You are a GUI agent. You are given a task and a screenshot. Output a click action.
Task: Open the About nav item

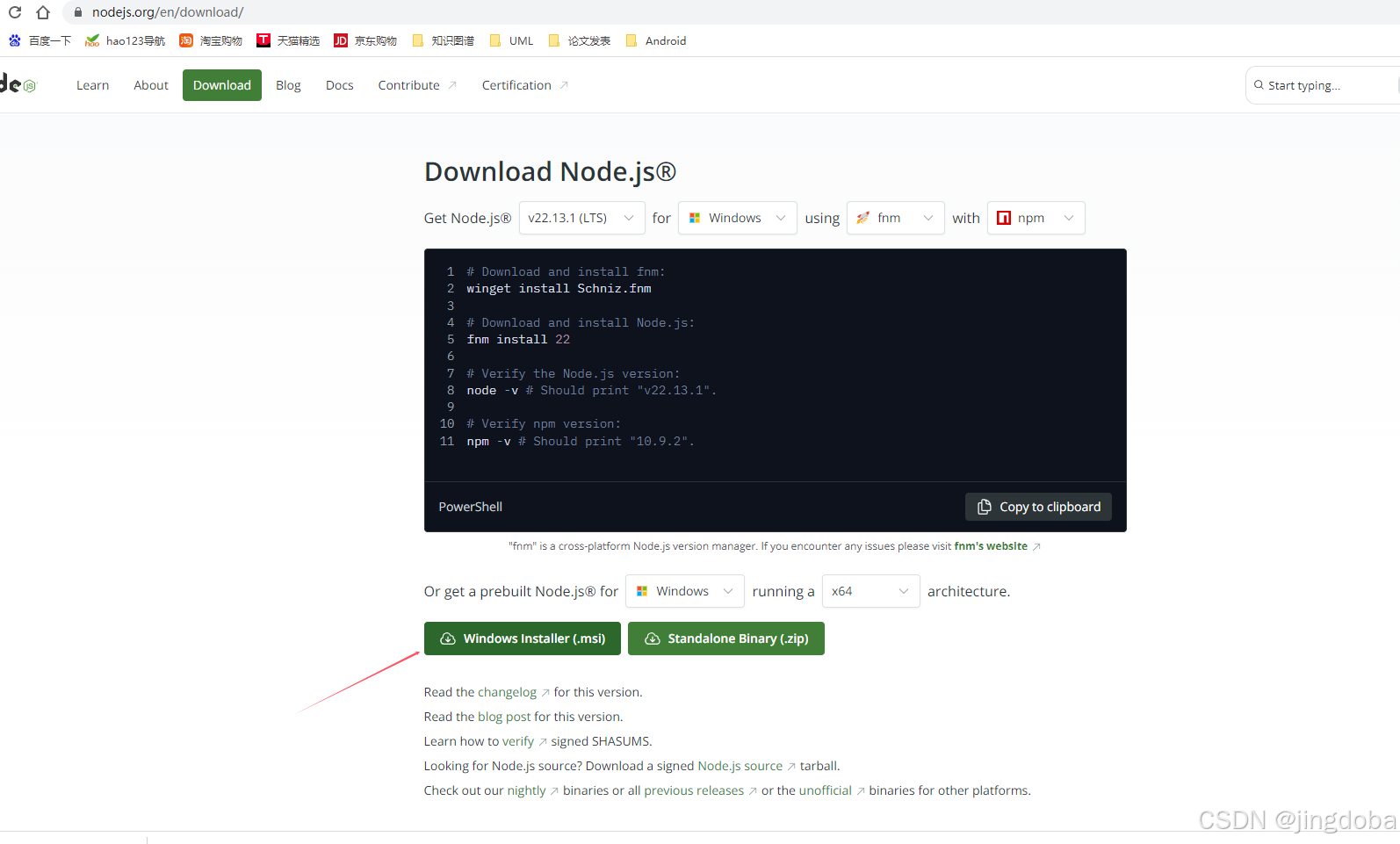pos(151,85)
